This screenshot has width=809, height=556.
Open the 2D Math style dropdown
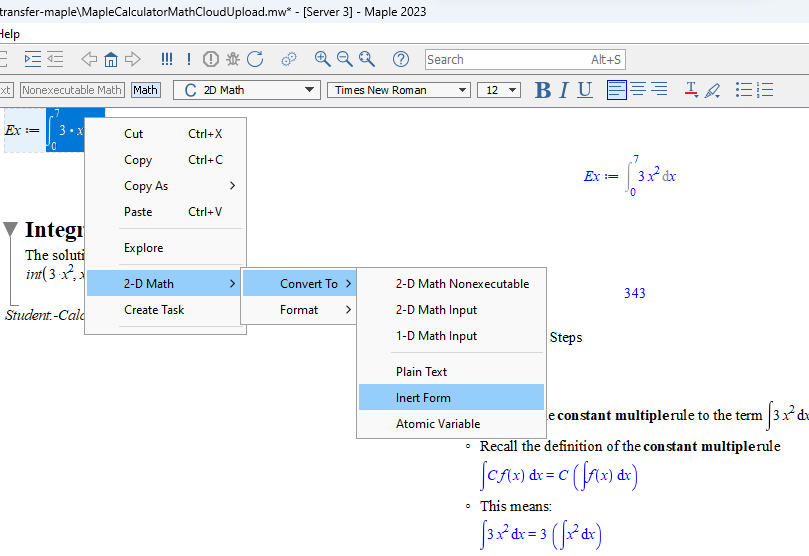pos(247,90)
